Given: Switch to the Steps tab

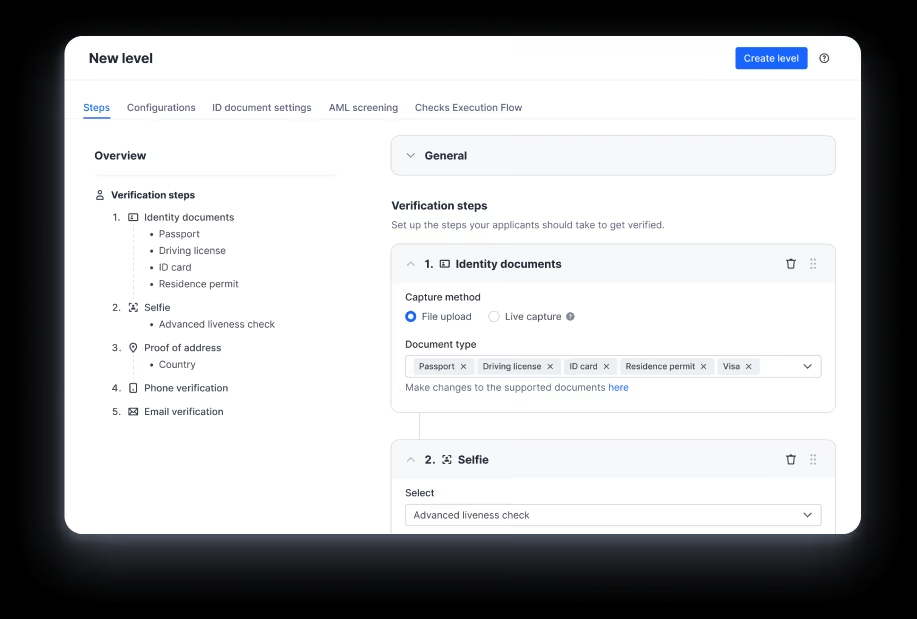Looking at the screenshot, I should [x=96, y=108].
